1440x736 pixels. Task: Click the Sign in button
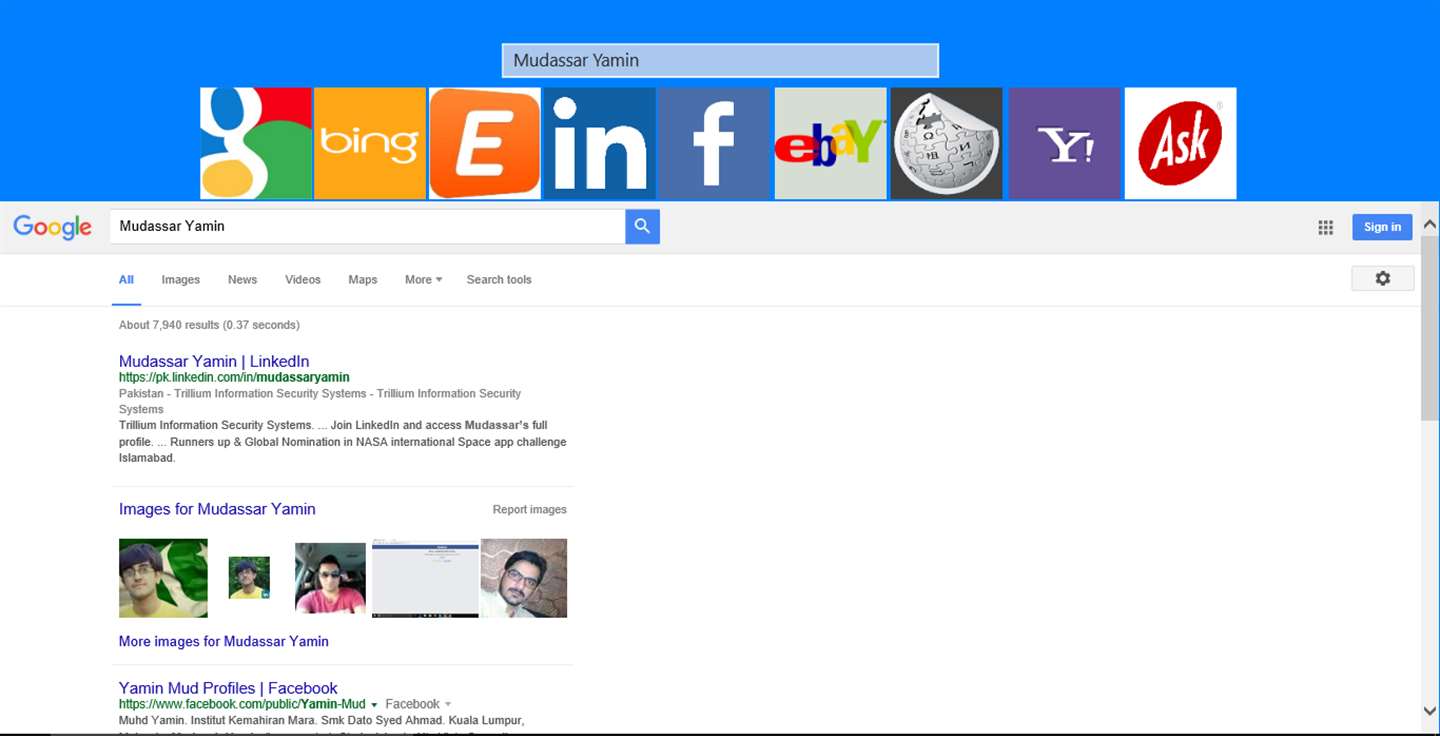pos(1382,227)
